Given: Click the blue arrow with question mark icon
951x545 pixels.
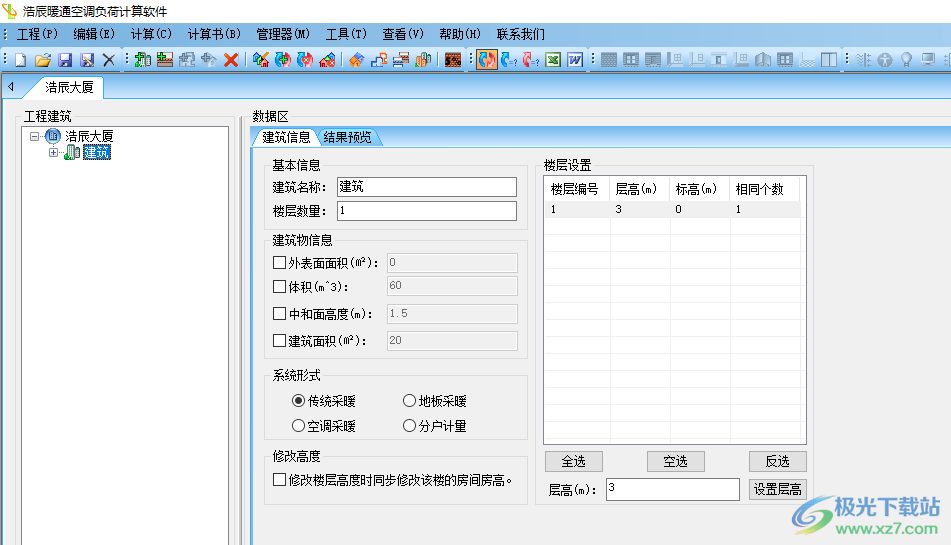Looking at the screenshot, I should click(509, 59).
